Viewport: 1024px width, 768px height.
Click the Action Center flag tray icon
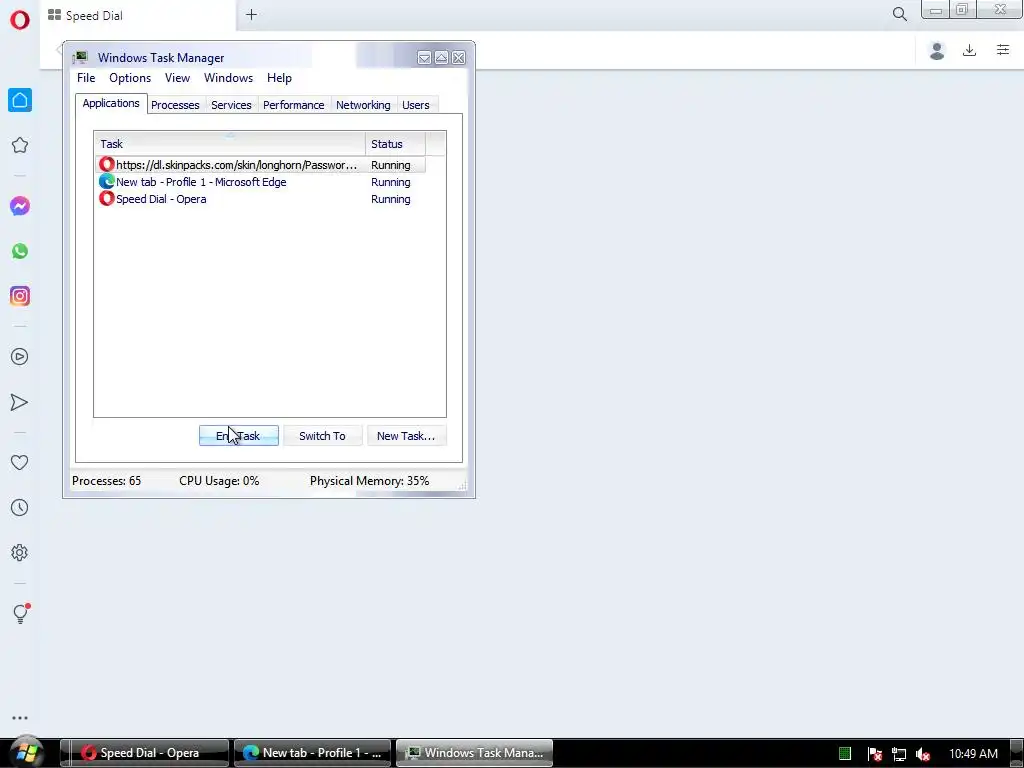875,754
